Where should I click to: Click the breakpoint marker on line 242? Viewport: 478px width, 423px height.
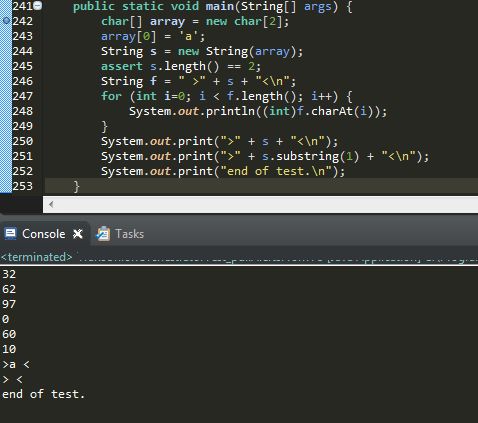click(6, 21)
